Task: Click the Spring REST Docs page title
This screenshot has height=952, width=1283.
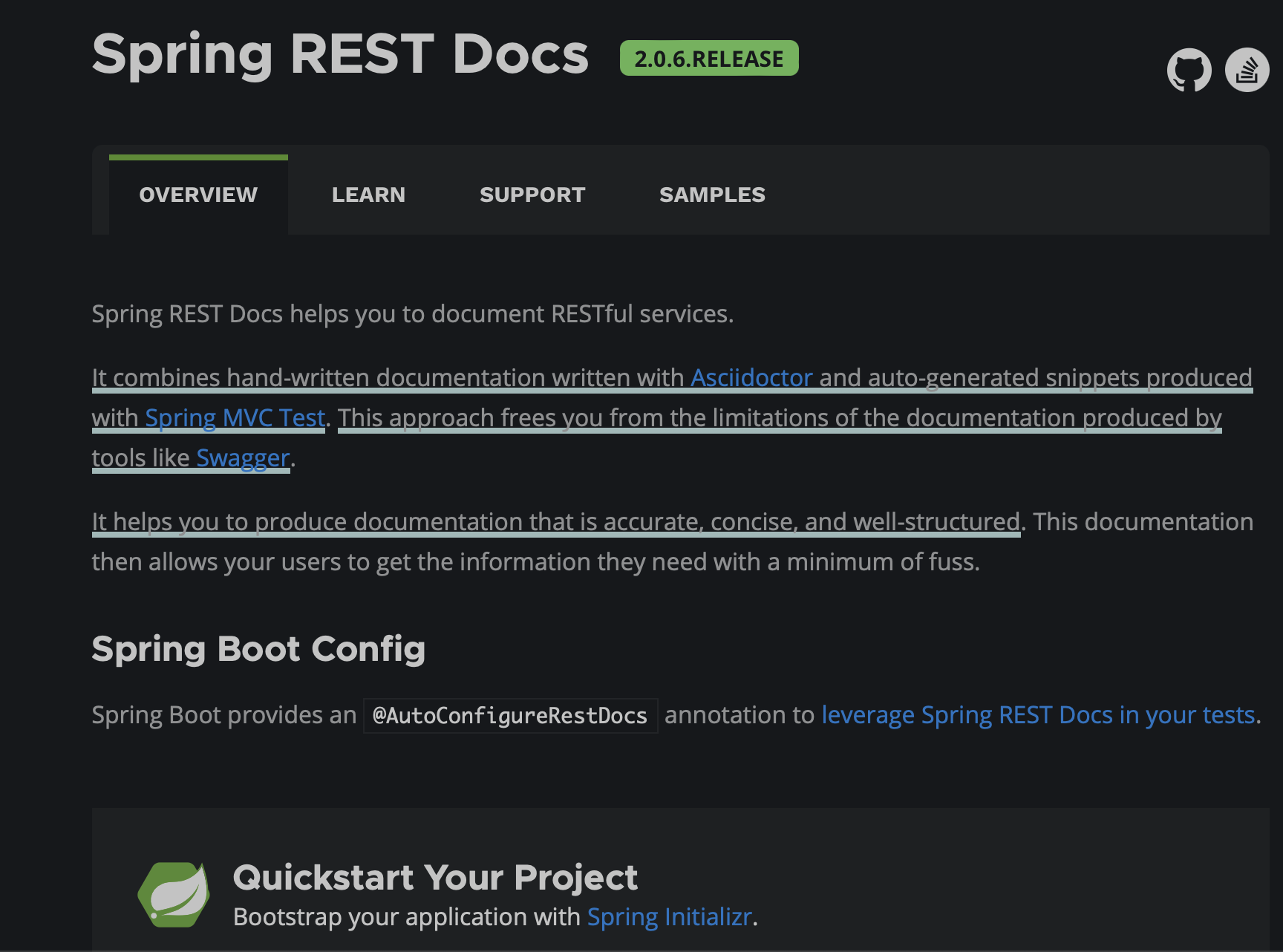Action: [x=340, y=54]
